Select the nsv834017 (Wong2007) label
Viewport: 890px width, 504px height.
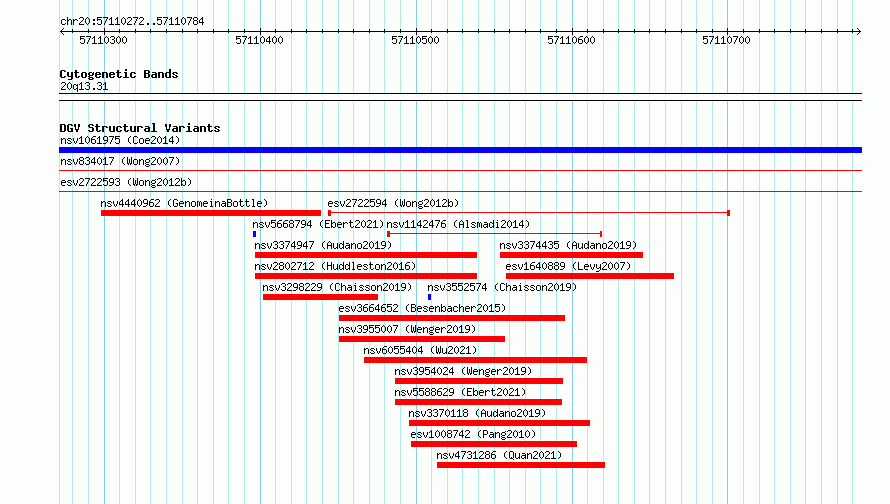(120, 161)
